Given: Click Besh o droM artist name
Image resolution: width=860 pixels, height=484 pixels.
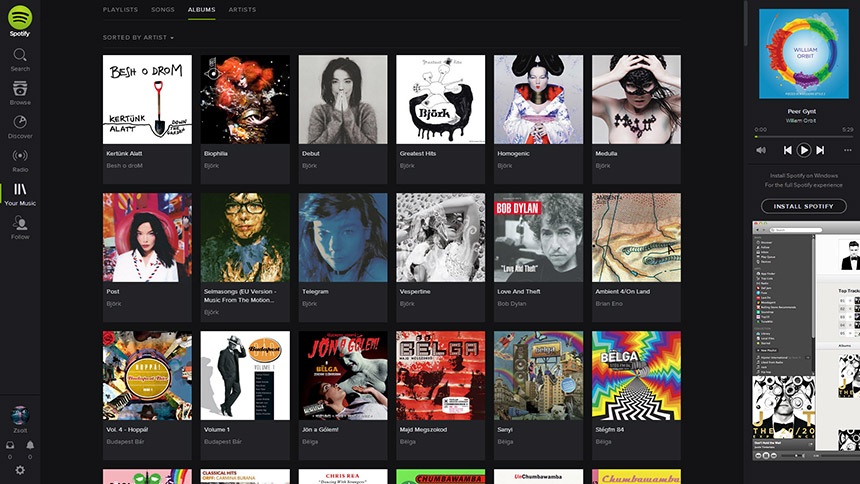Looking at the screenshot, I should point(125,166).
